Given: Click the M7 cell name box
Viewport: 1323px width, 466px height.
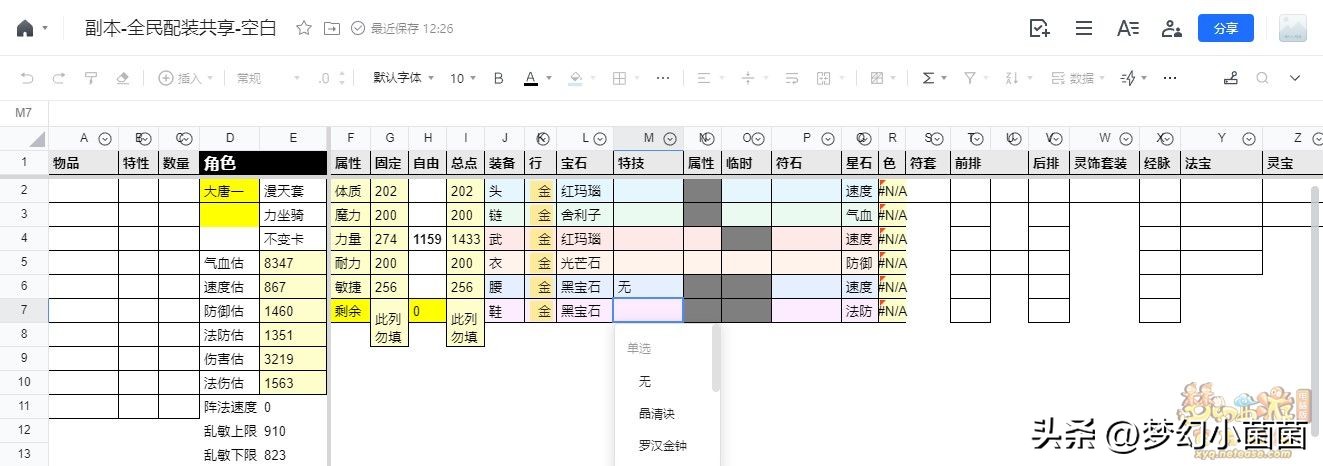Looking at the screenshot, I should pyautogui.click(x=24, y=113).
